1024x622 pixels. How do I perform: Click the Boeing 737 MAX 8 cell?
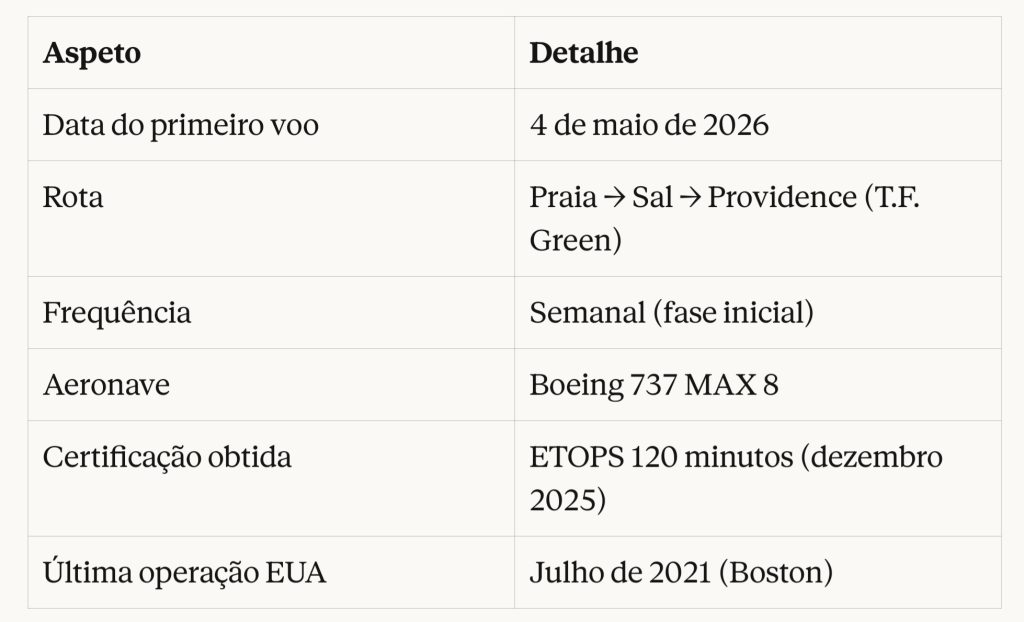(653, 385)
